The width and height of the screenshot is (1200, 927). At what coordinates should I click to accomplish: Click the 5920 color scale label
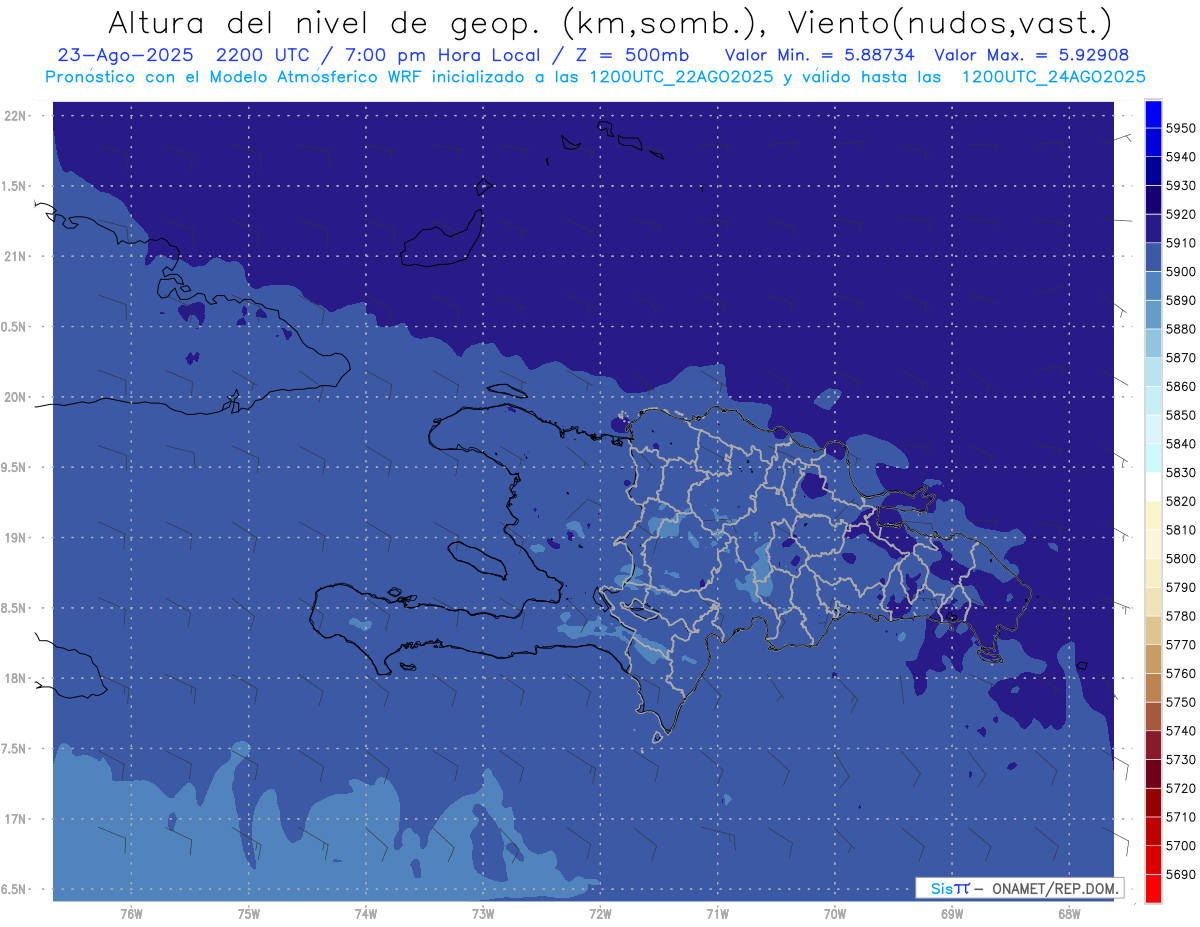1181,214
